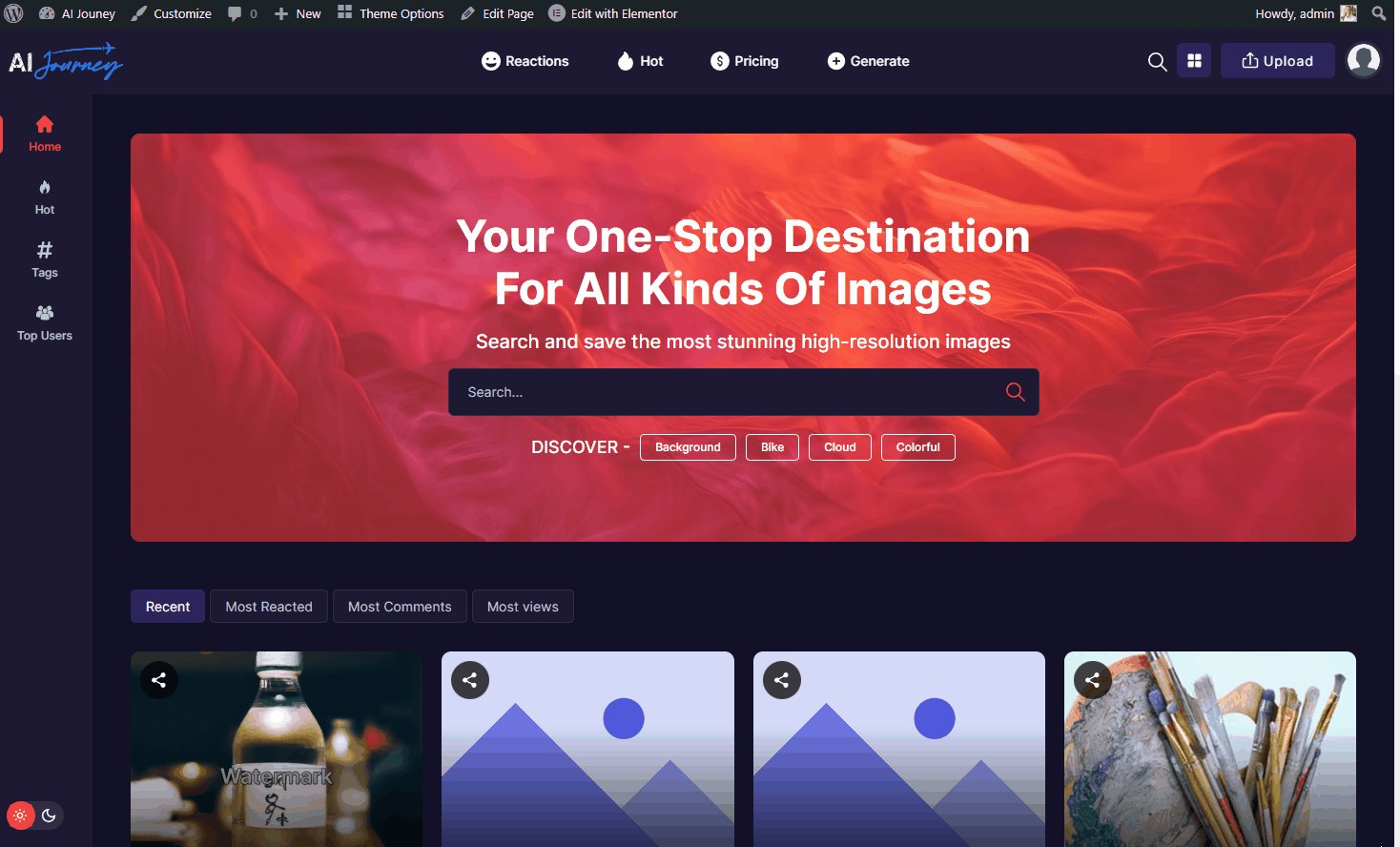This screenshot has width=1400, height=847.
Task: Share the second mountain placeholder image
Action: (782, 680)
